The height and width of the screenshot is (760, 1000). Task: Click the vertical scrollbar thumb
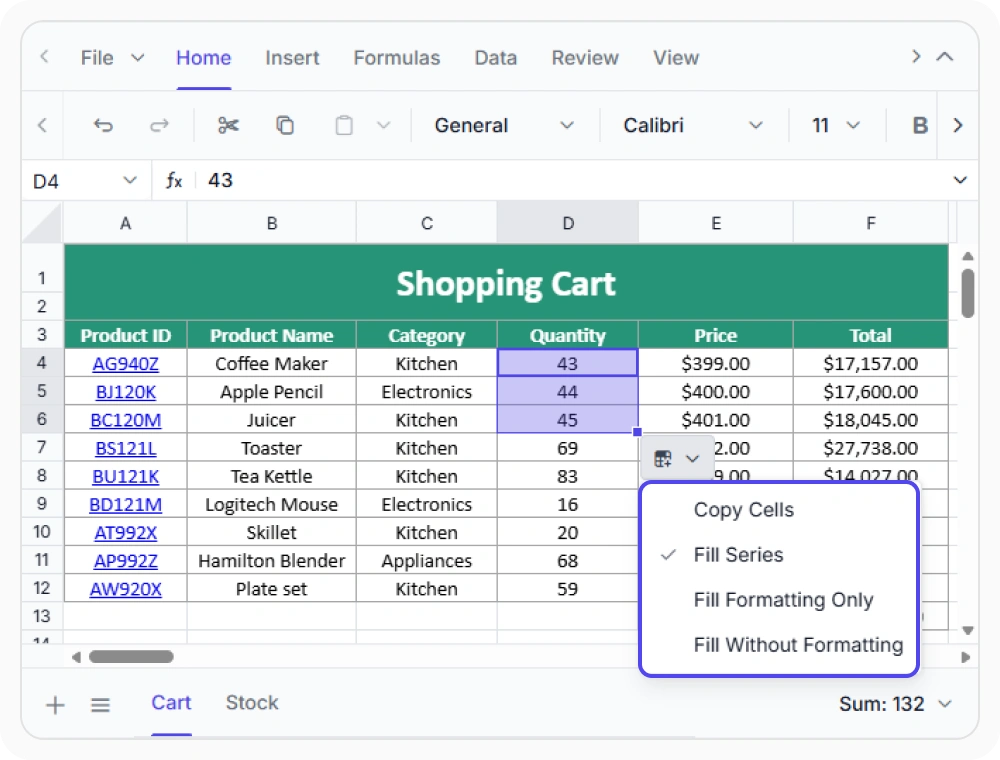tap(967, 293)
